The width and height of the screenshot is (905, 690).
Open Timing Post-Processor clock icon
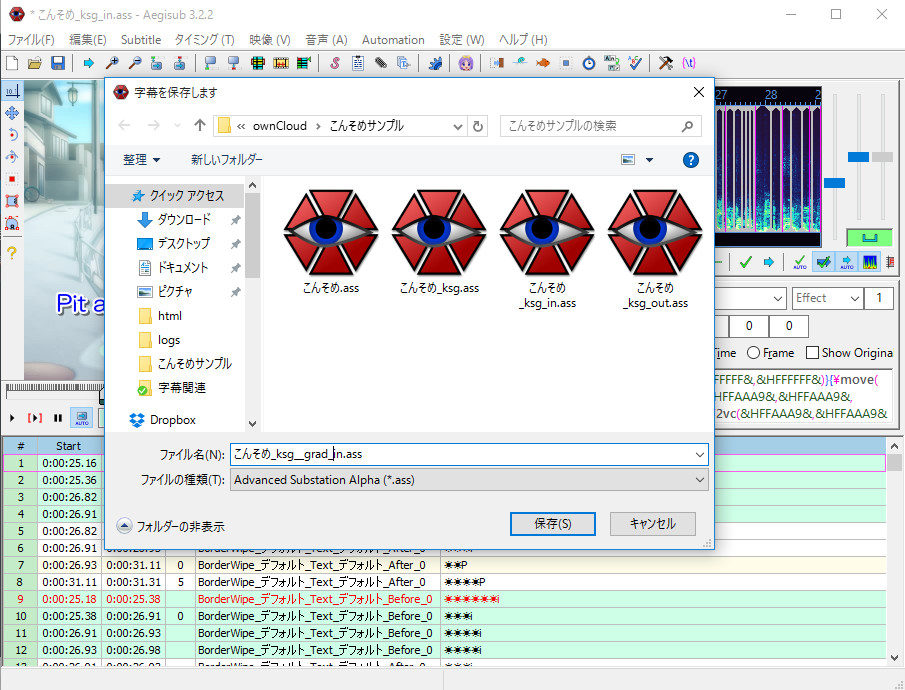point(589,63)
